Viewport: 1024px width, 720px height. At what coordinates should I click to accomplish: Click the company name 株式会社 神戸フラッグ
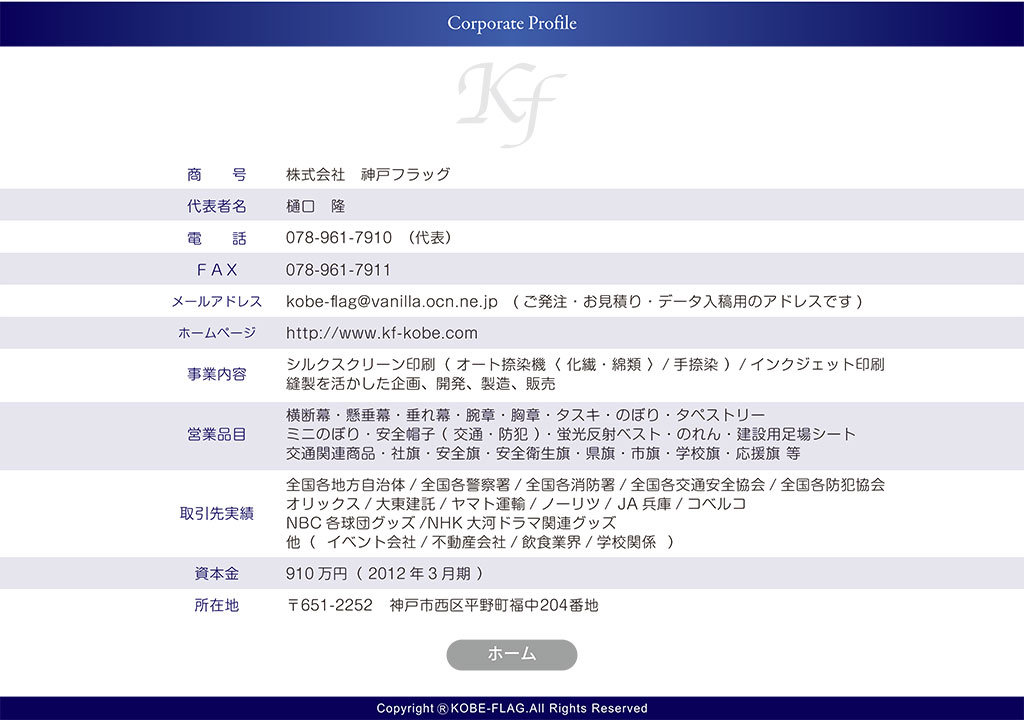(368, 174)
